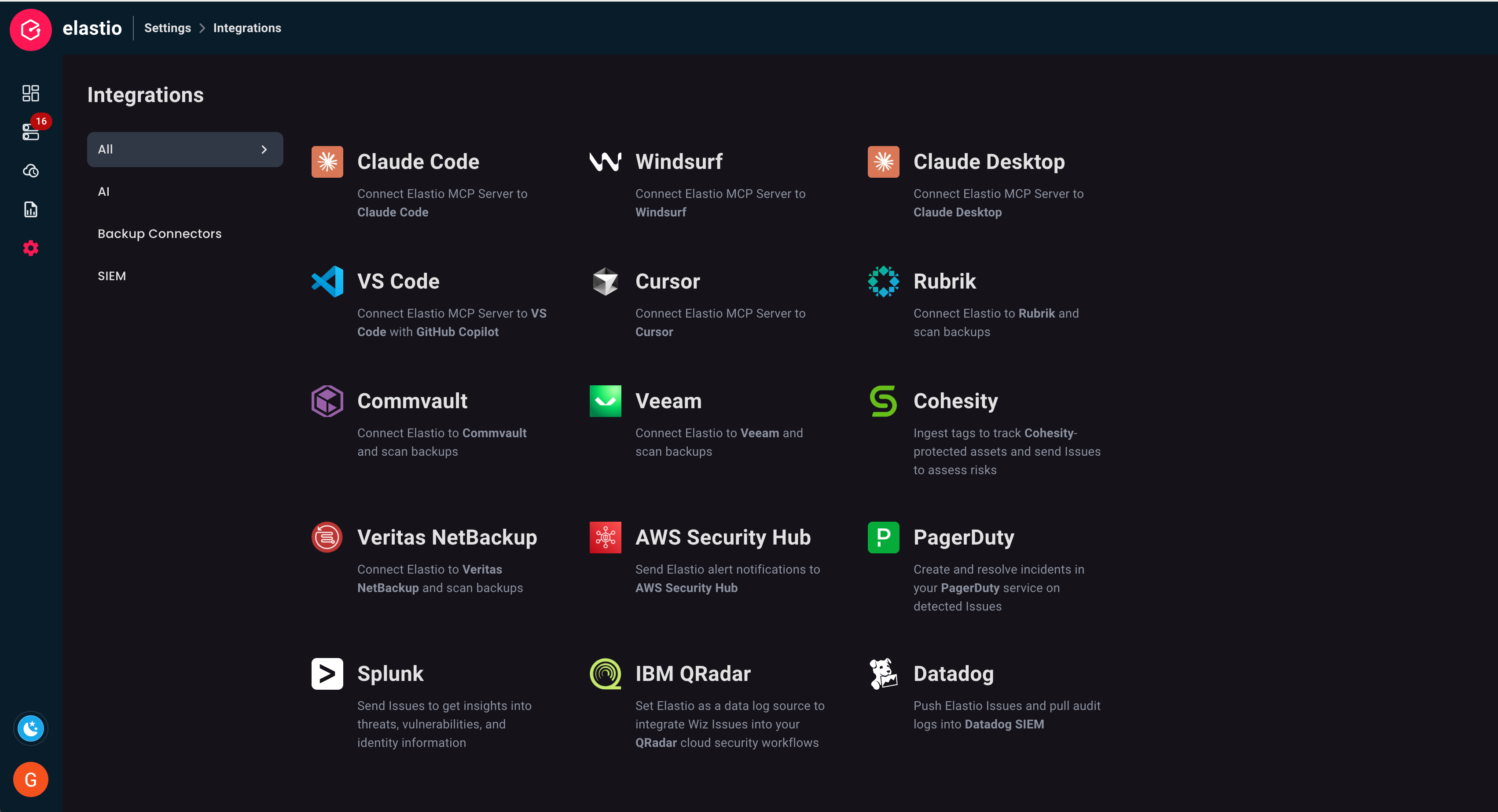Select the Splunk integration icon

point(327,674)
